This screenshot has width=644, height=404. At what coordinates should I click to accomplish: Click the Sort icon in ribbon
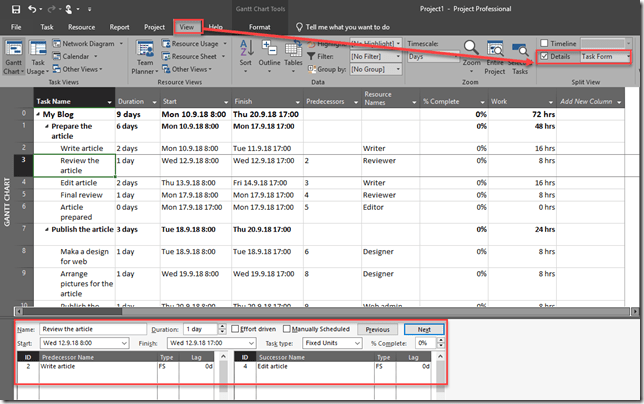245,50
